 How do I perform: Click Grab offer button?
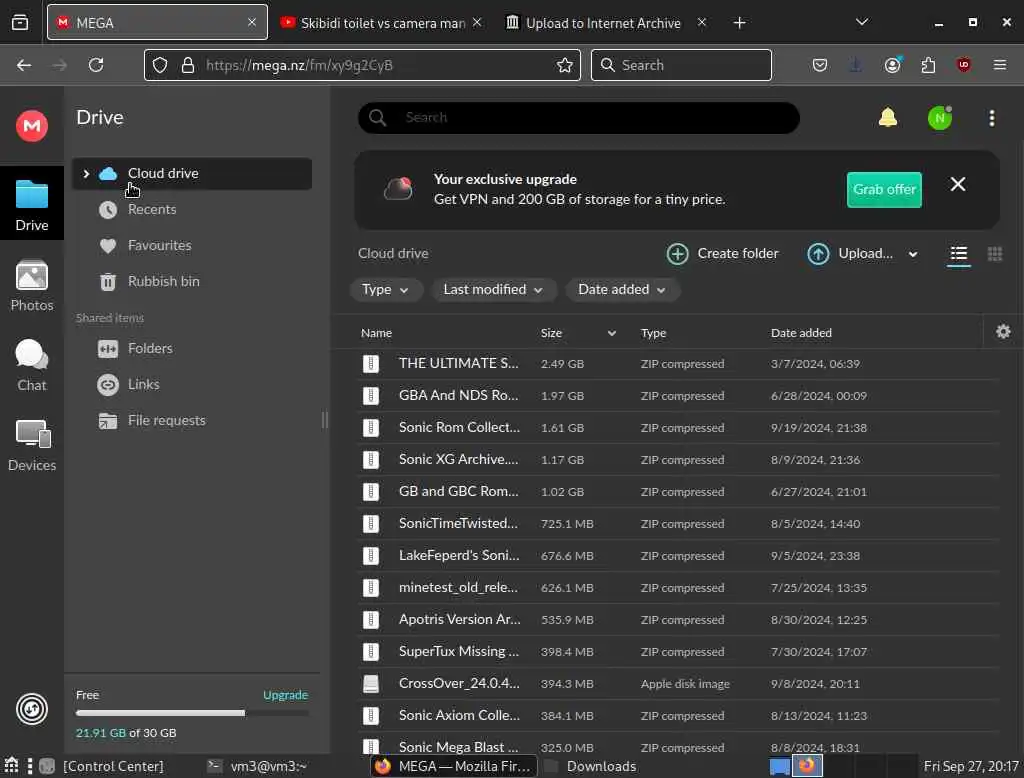coord(884,189)
